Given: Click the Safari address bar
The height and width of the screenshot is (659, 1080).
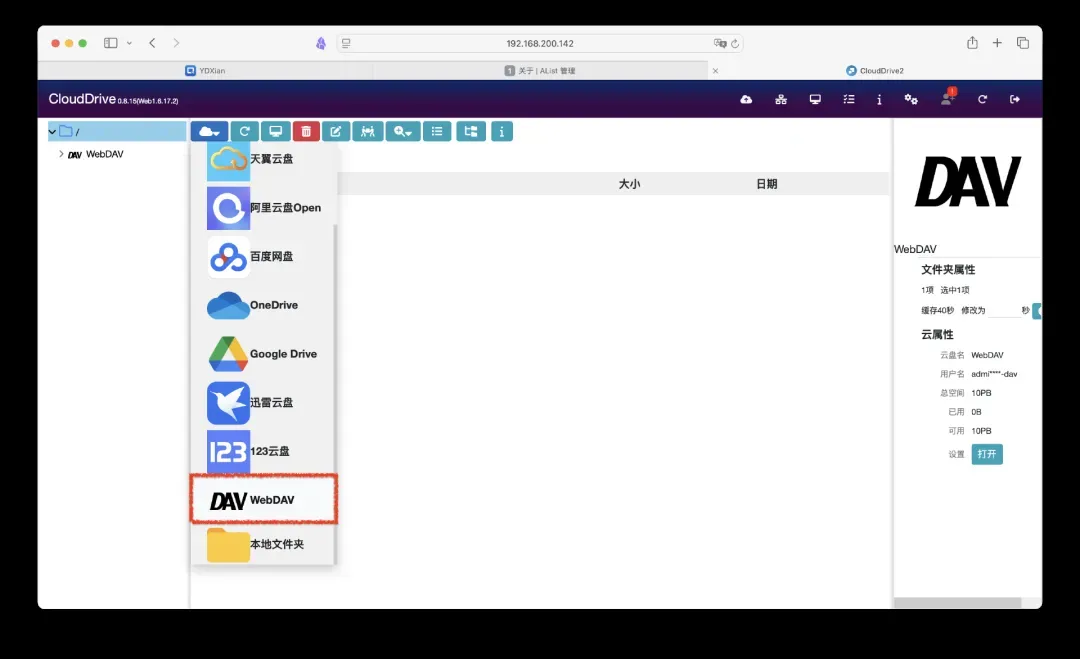Looking at the screenshot, I should (x=540, y=43).
